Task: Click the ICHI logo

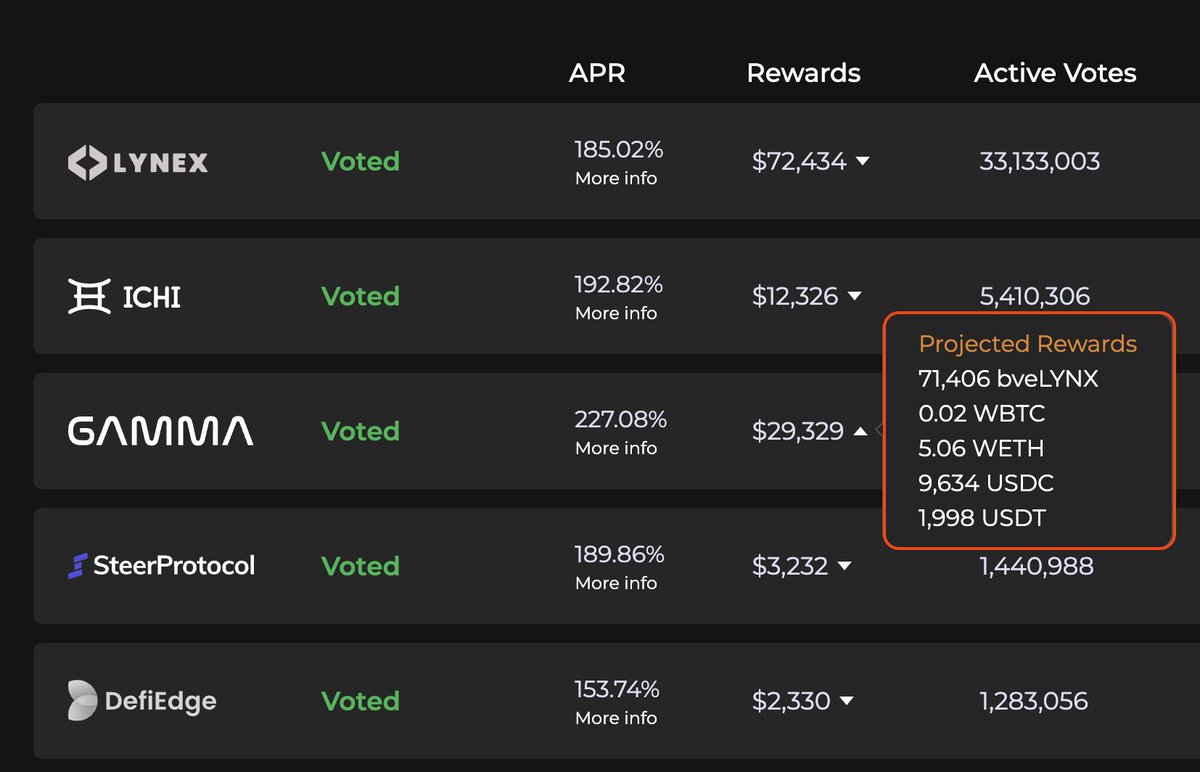Action: tap(124, 297)
